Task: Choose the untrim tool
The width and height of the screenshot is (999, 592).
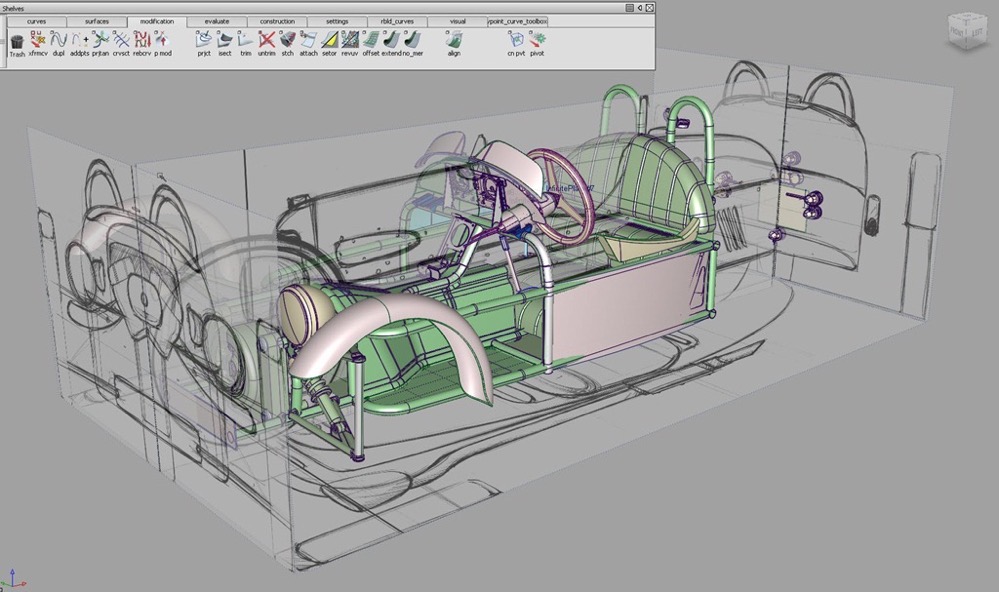Action: coord(267,40)
